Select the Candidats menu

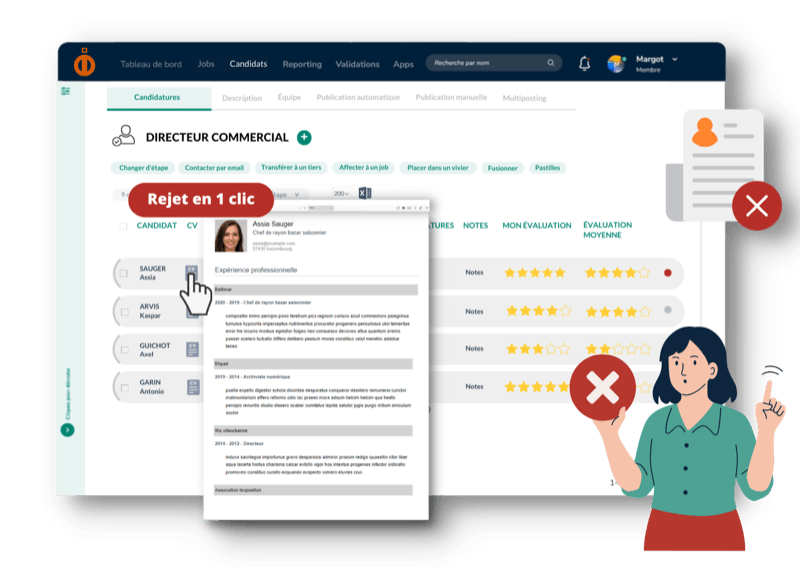248,64
